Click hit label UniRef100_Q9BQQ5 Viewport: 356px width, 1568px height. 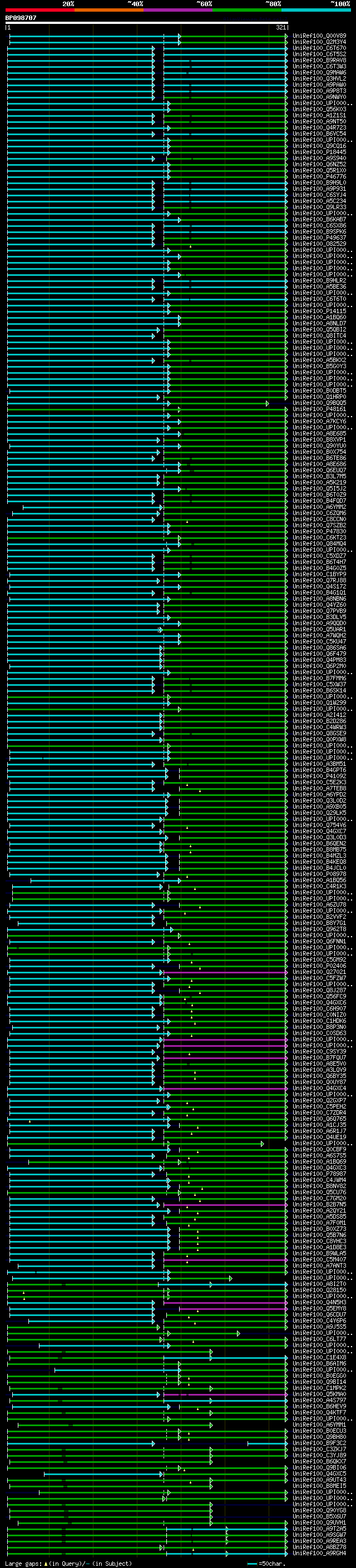319,403
